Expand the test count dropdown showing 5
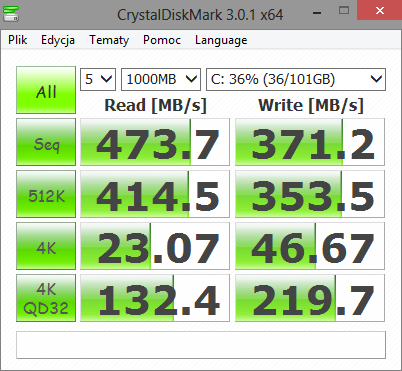This screenshot has width=402, height=371. click(x=98, y=79)
